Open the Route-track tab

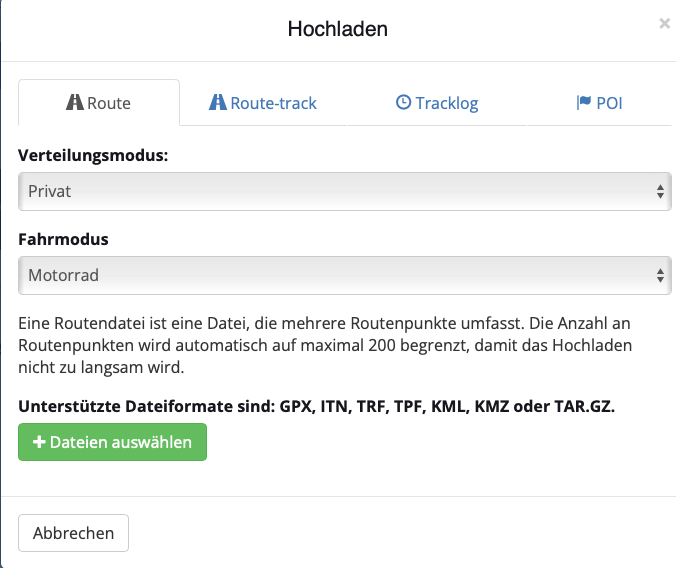273,102
